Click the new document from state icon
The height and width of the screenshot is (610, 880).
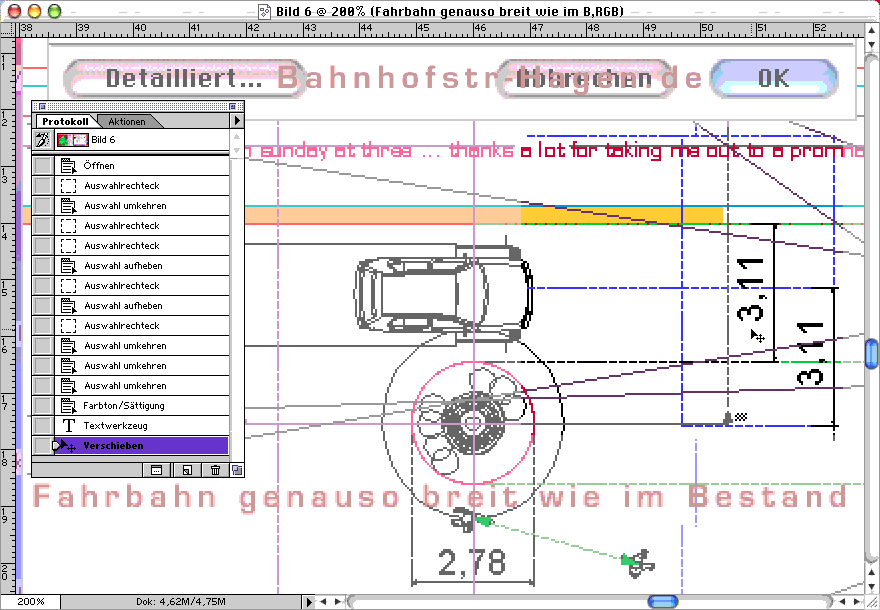tap(156, 469)
